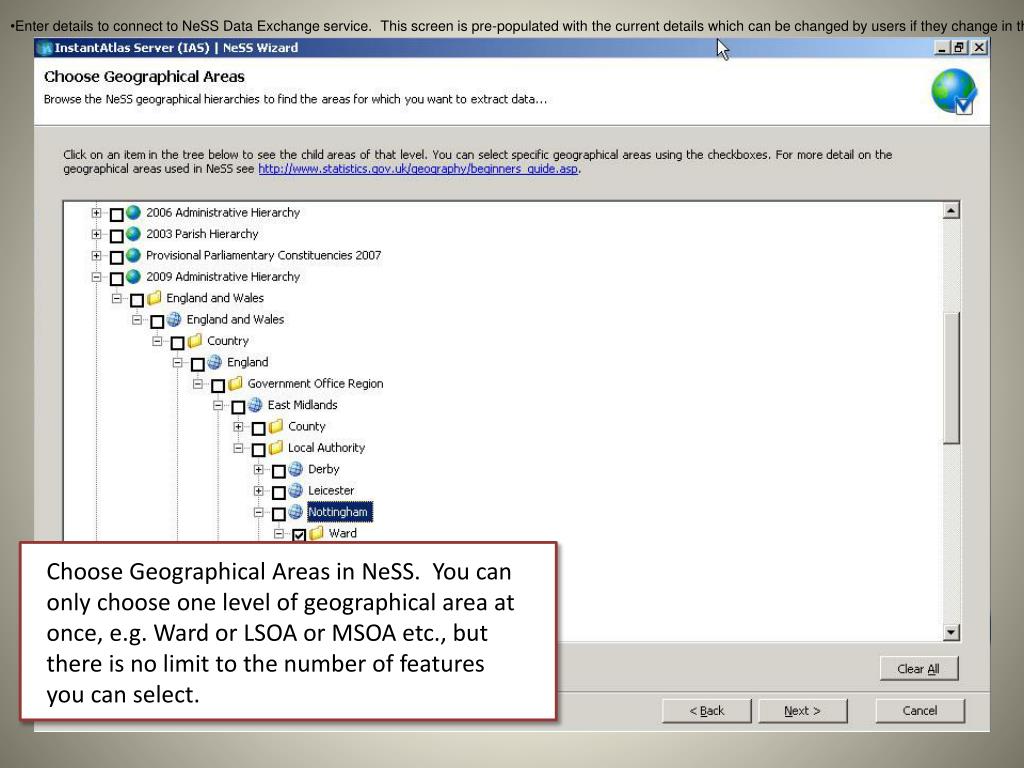The image size is (1024, 768).
Task: Click globe icon beside 2003 Parish Hierarchy
Action: pyautogui.click(x=133, y=234)
